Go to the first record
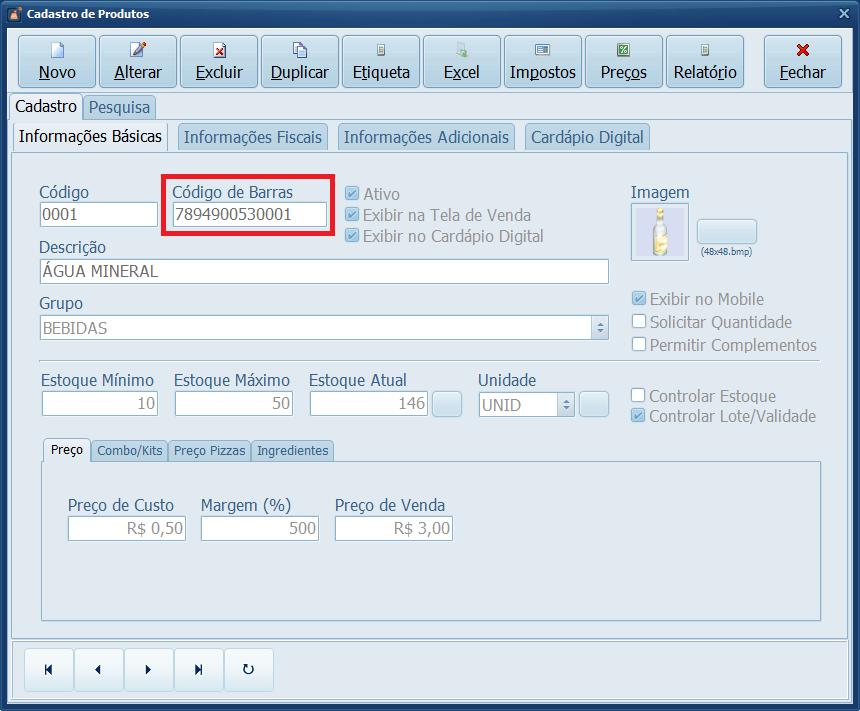Screen dimensions: 860x711 click(48, 670)
